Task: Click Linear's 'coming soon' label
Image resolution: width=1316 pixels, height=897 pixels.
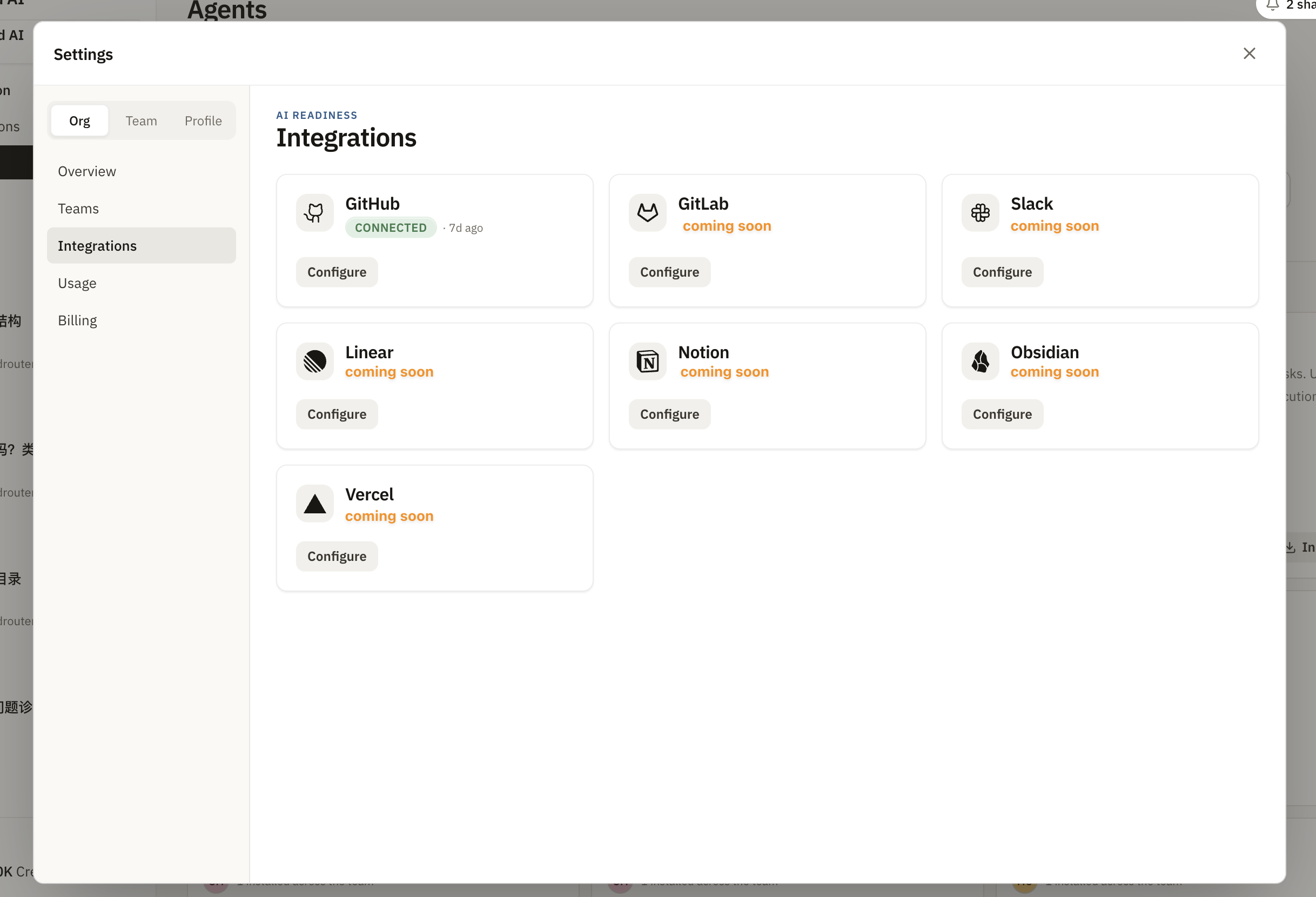Action: (x=389, y=372)
